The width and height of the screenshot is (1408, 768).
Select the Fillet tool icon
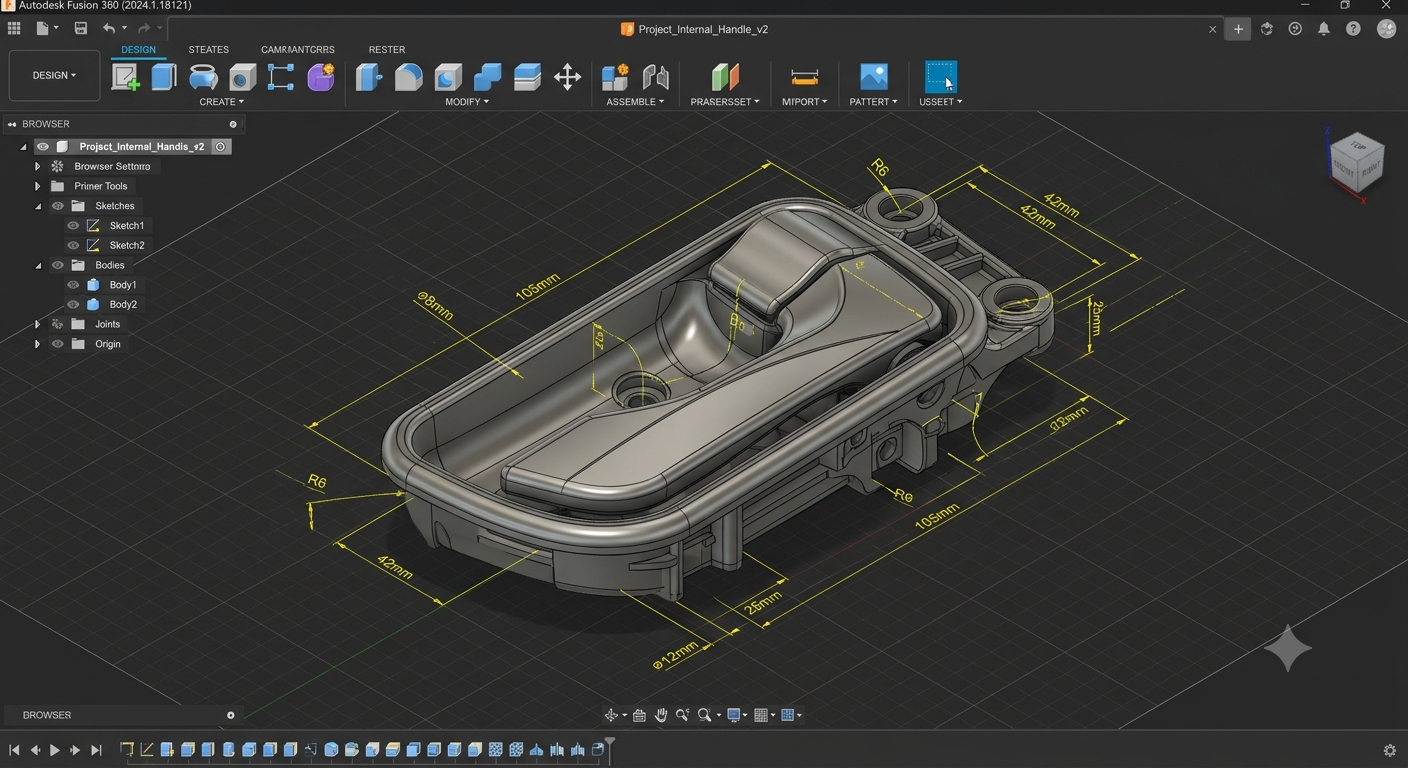click(x=408, y=77)
